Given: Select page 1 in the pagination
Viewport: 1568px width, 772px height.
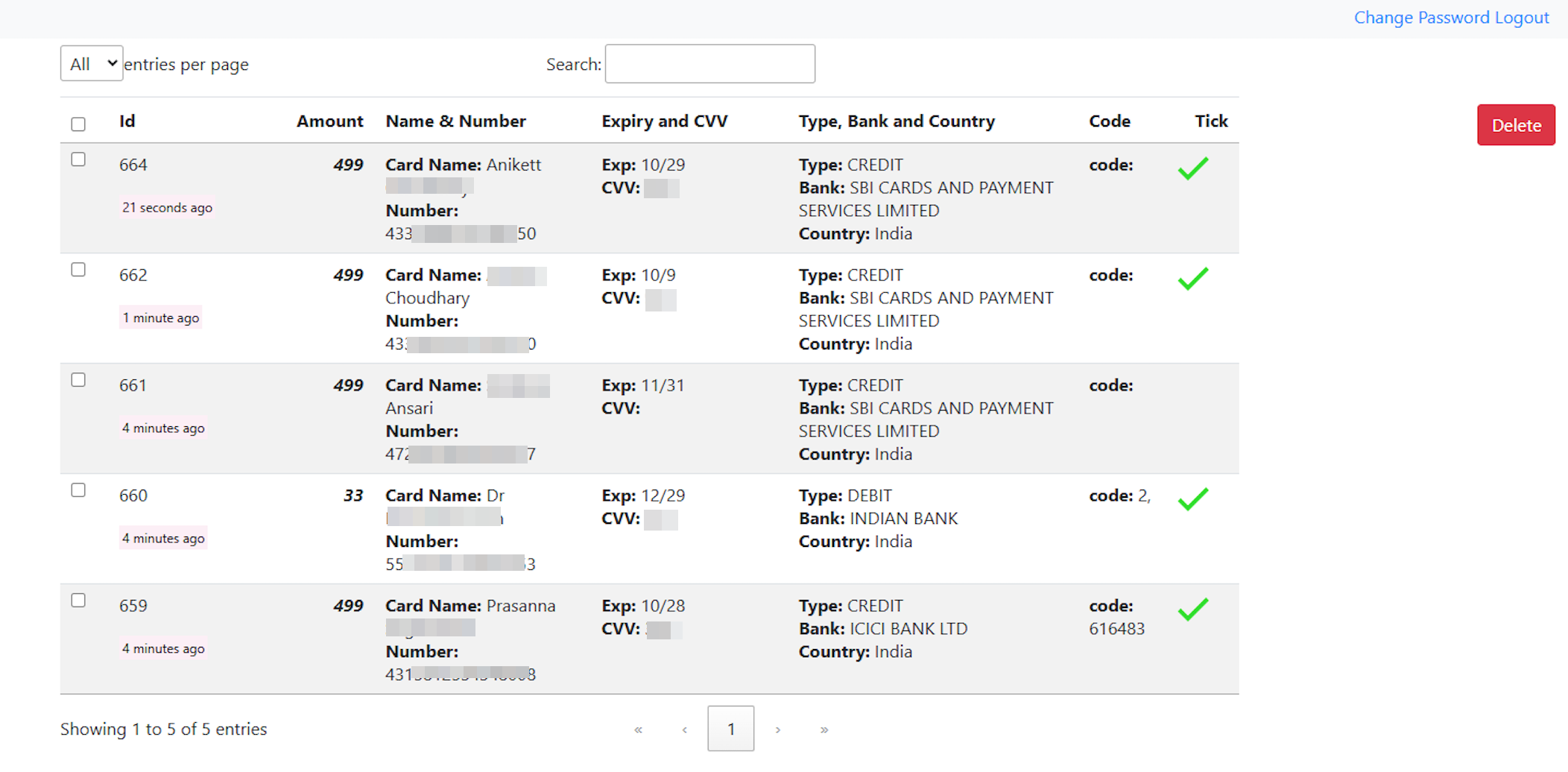Looking at the screenshot, I should (x=730, y=729).
